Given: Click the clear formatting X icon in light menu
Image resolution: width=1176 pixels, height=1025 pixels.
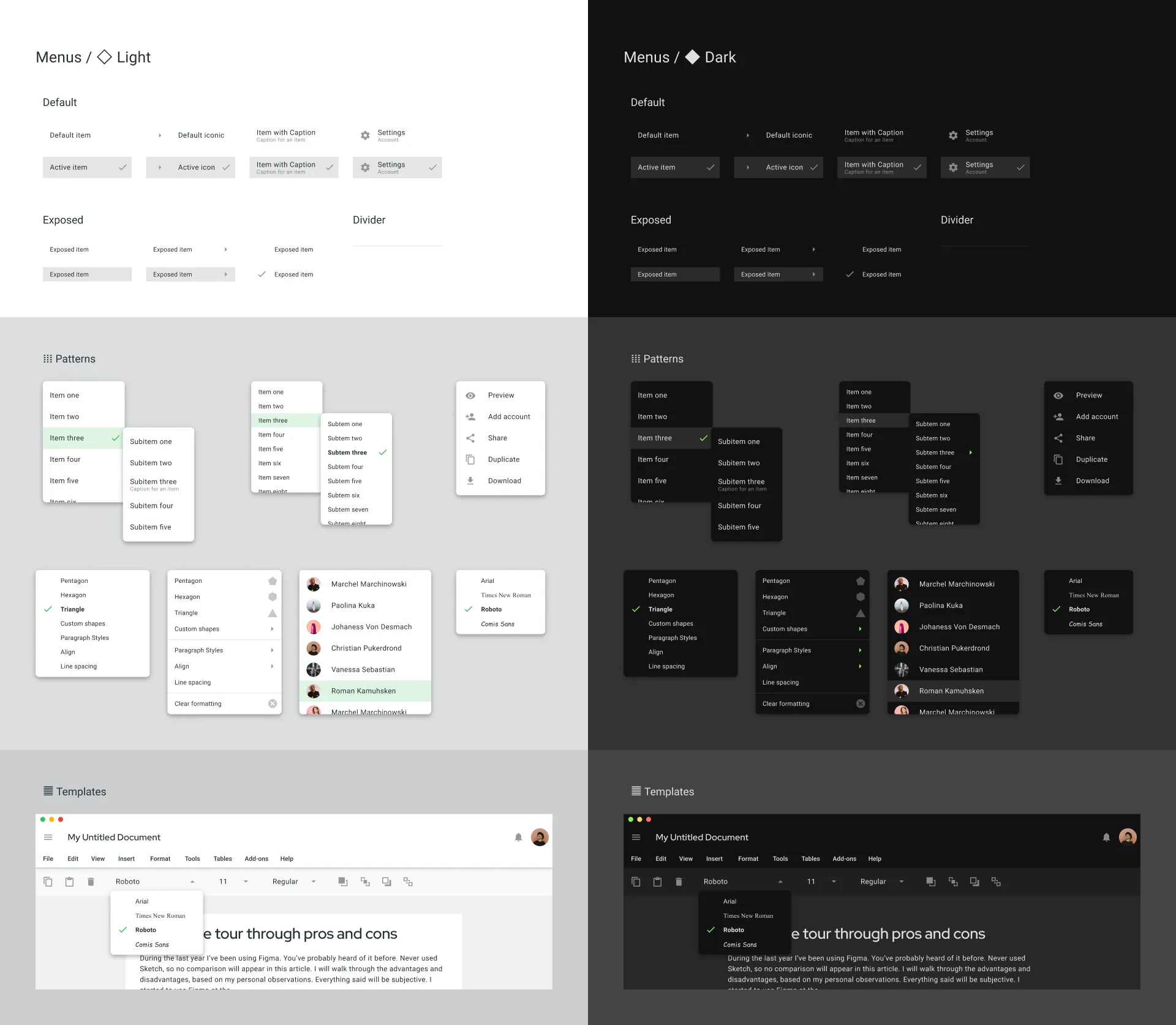Looking at the screenshot, I should tap(273, 704).
